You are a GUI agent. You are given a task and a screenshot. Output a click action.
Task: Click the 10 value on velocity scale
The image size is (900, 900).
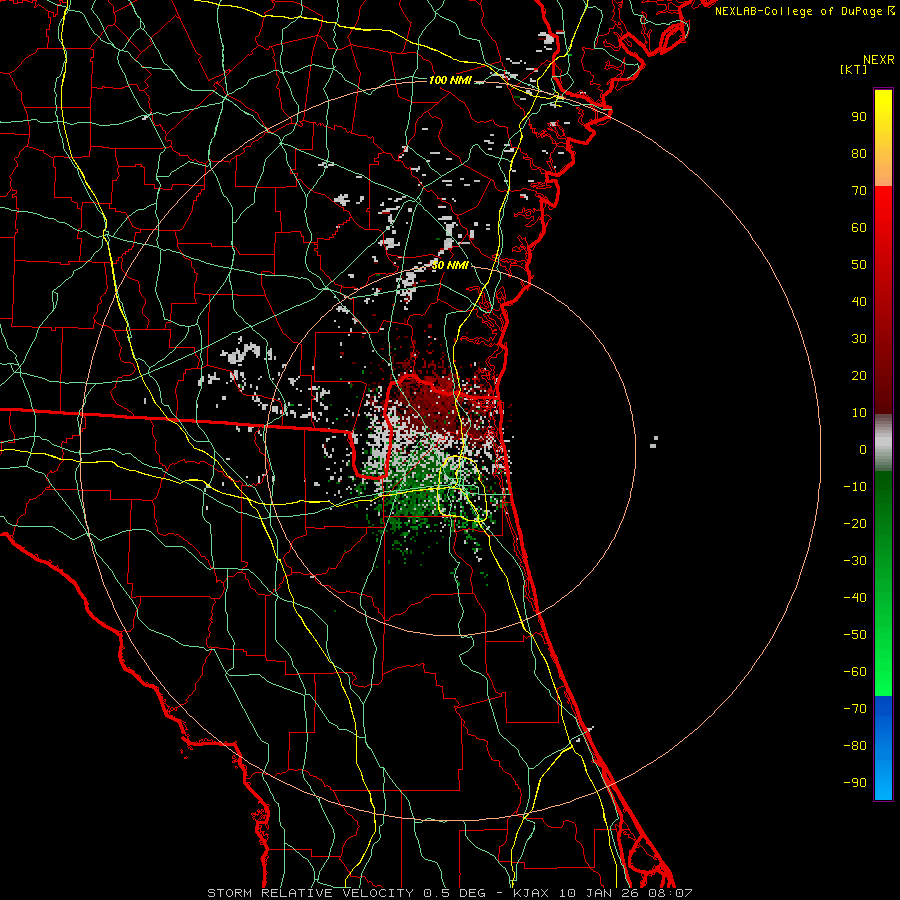coord(859,413)
